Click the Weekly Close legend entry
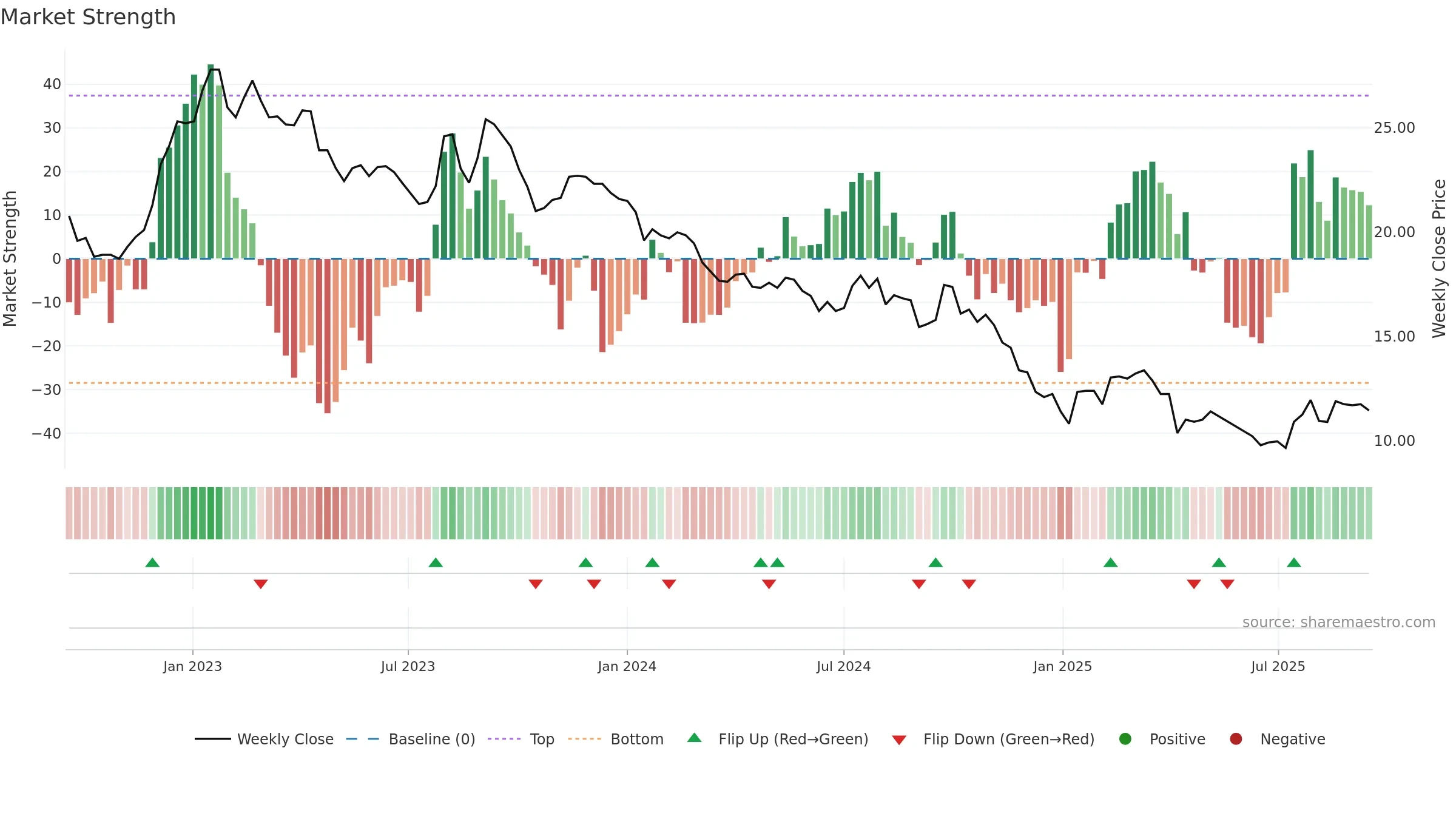The width and height of the screenshot is (1456, 819). [264, 739]
